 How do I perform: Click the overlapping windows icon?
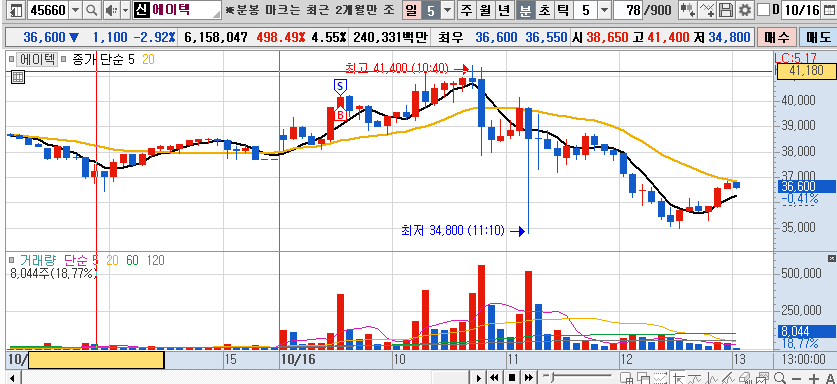[x=643, y=378]
